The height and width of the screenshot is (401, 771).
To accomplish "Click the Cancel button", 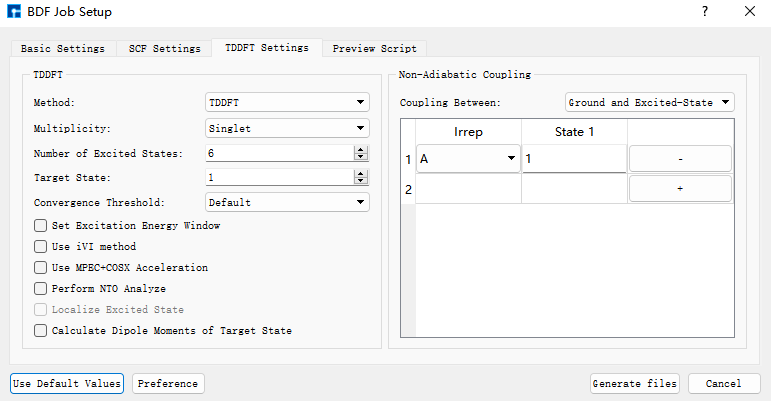I will tap(723, 383).
